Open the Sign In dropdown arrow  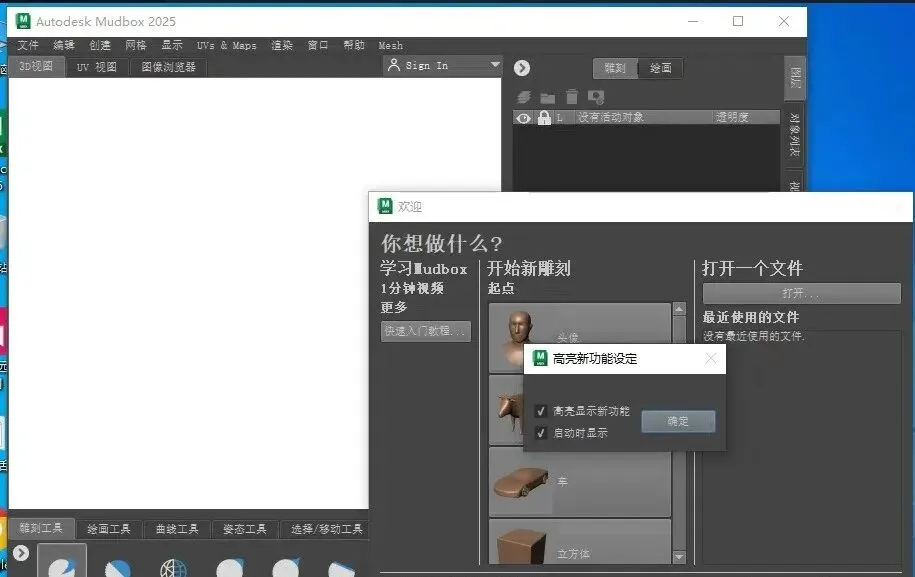coord(495,64)
